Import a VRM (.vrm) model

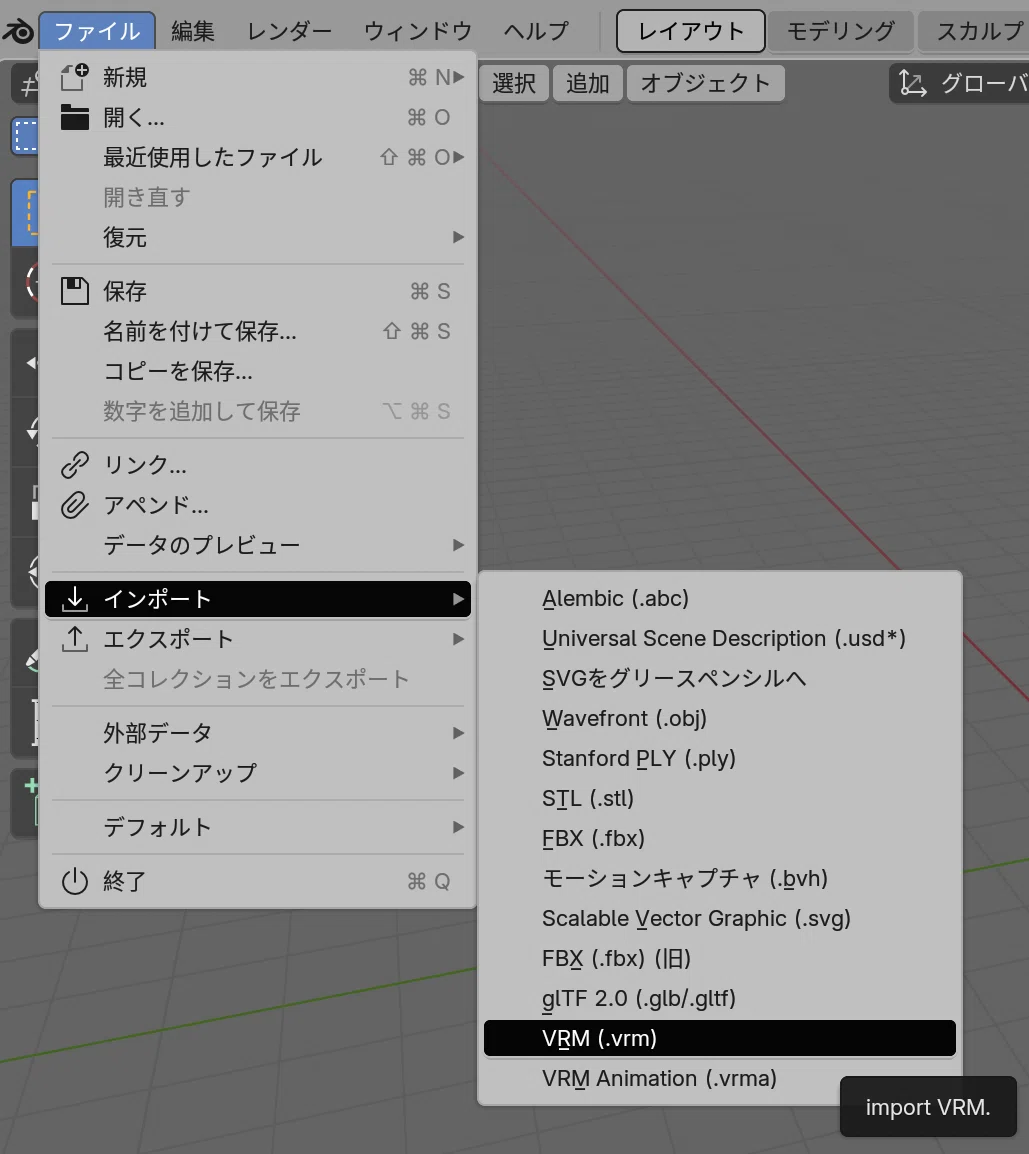click(720, 1038)
